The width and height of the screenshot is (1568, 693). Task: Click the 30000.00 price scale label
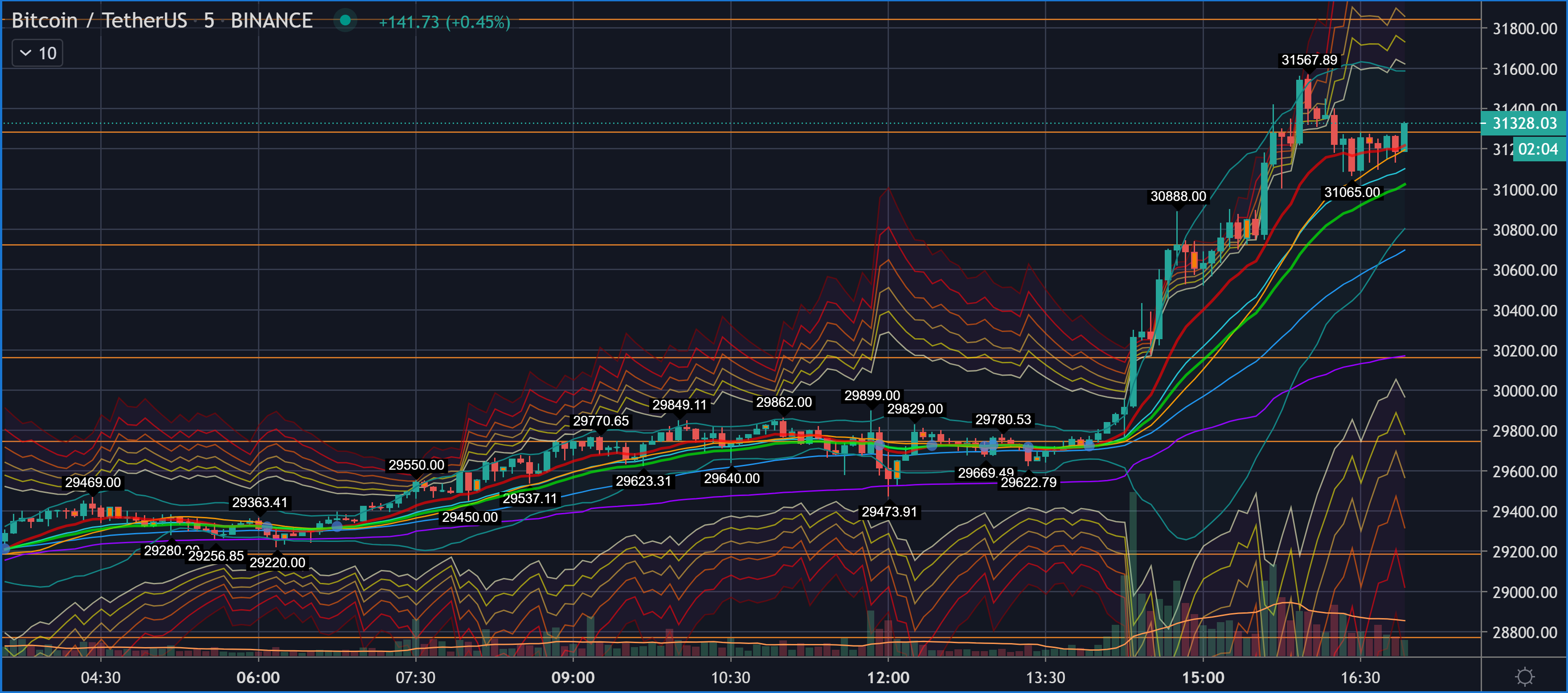1524,391
